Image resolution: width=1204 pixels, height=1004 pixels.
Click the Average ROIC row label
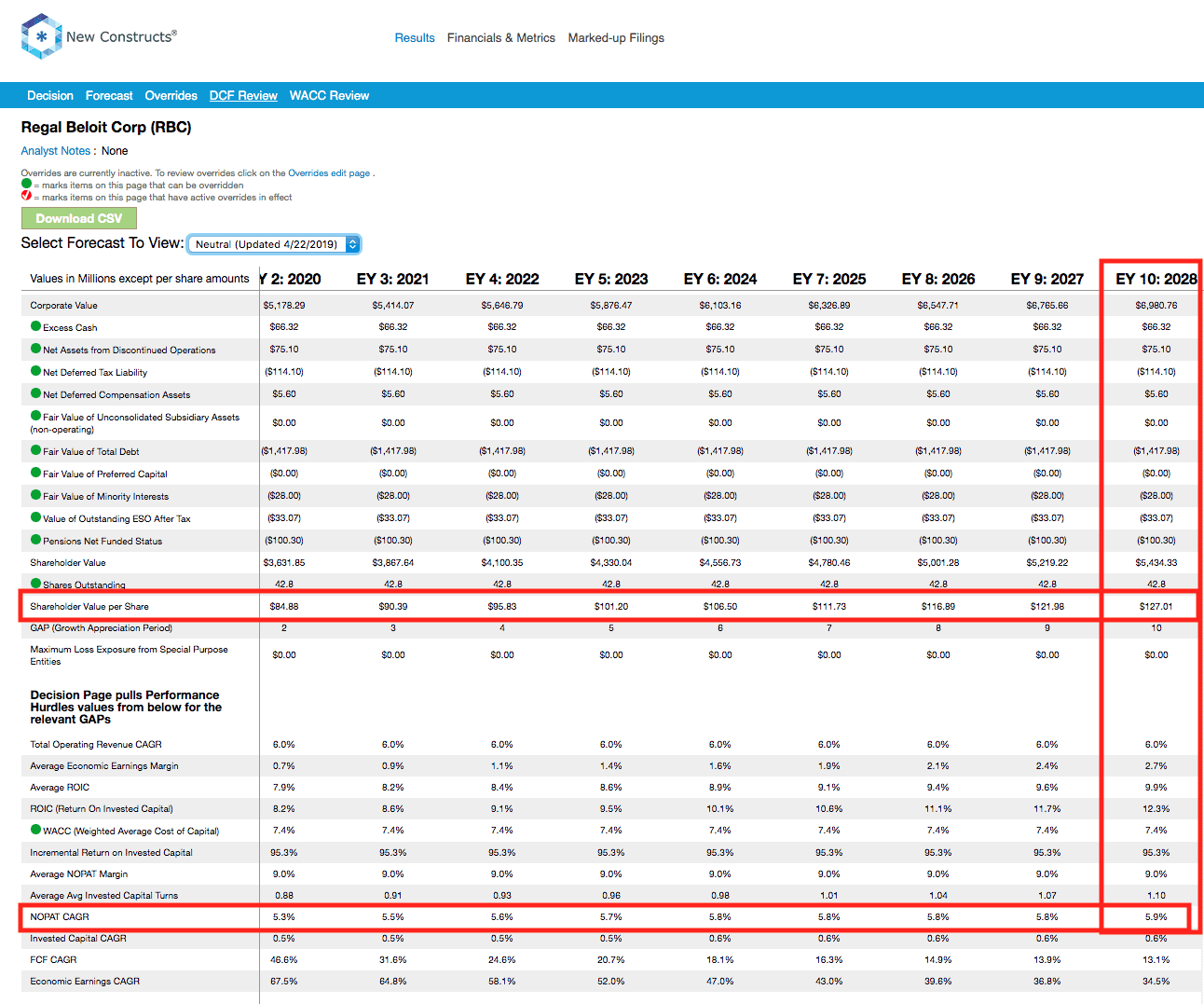tap(60, 788)
